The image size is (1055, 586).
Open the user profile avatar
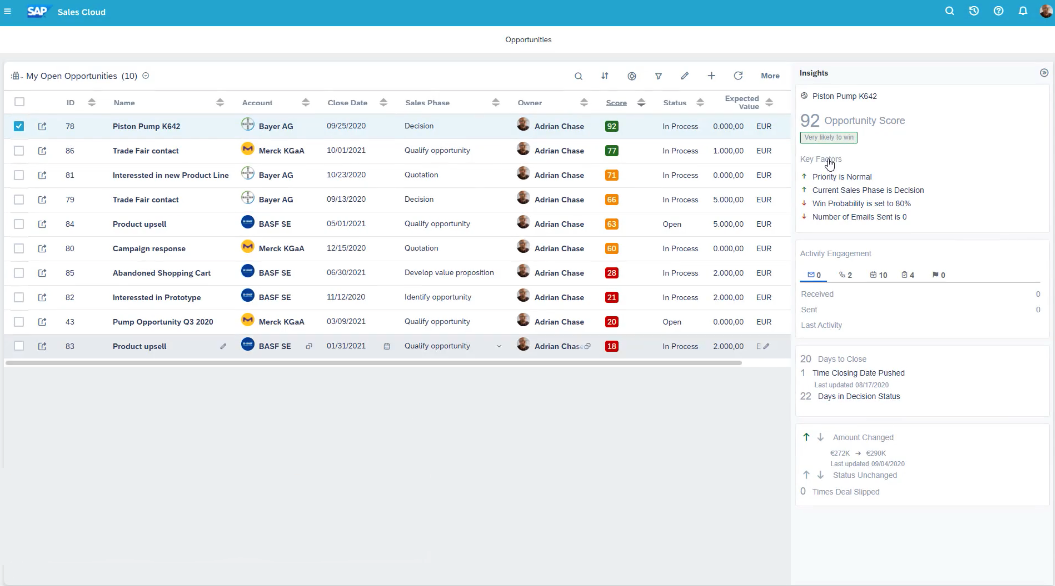1046,11
